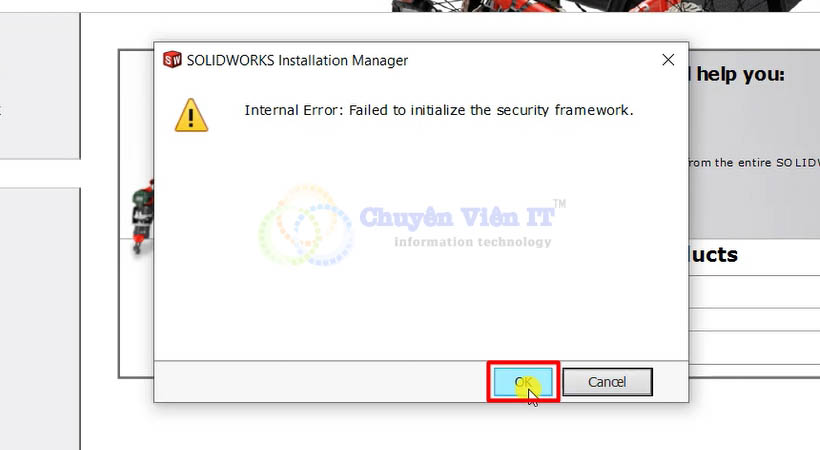The width and height of the screenshot is (820, 450).
Task: Click the OK button in the error dialog
Action: click(523, 382)
